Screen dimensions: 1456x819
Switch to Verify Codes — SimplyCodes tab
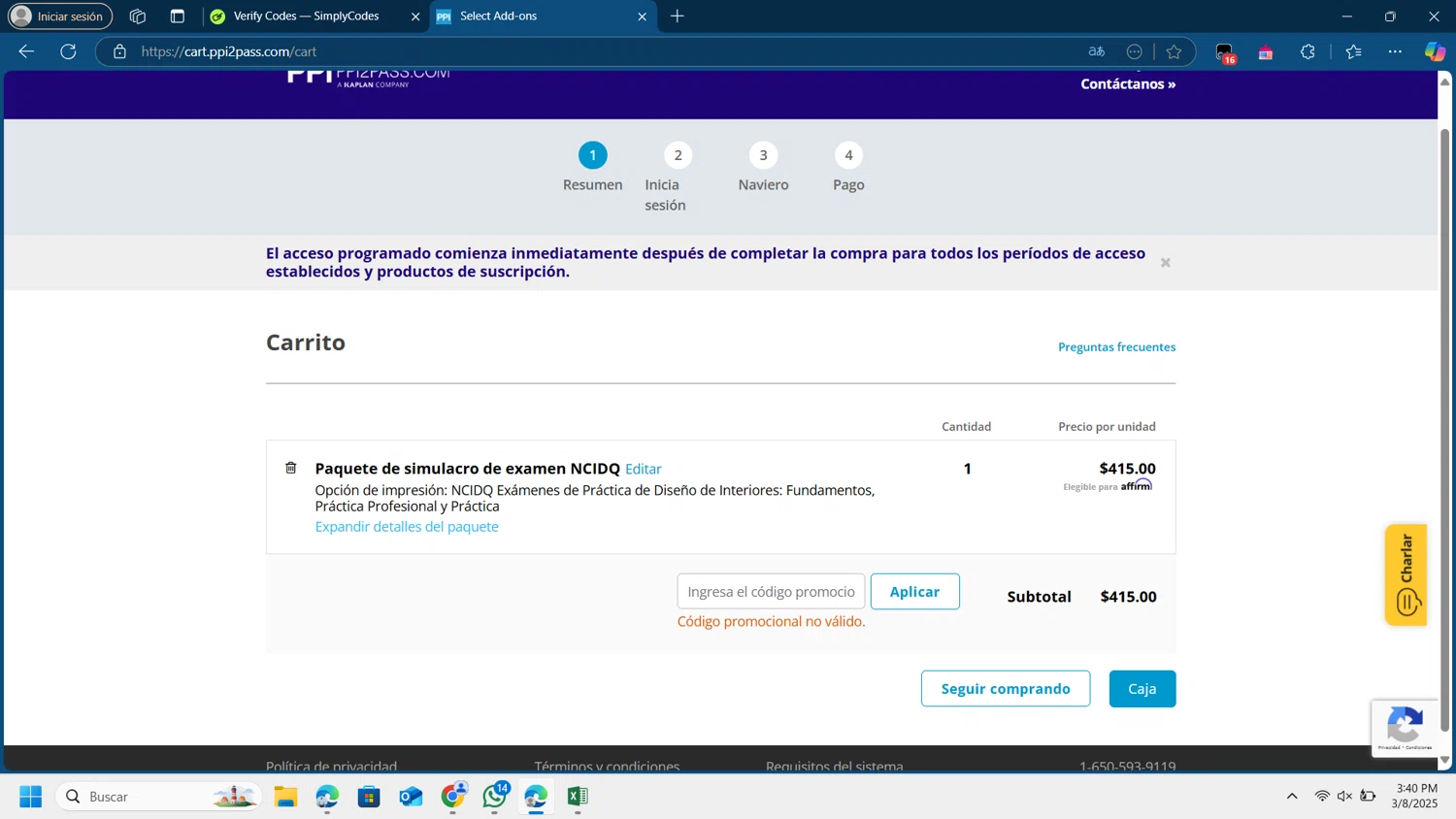point(305,16)
